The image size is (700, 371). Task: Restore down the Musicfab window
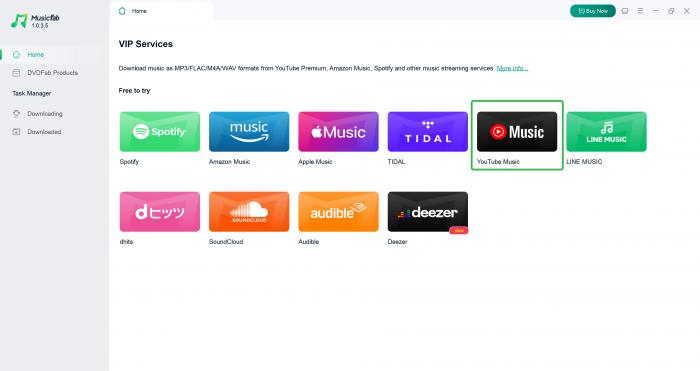click(x=671, y=11)
